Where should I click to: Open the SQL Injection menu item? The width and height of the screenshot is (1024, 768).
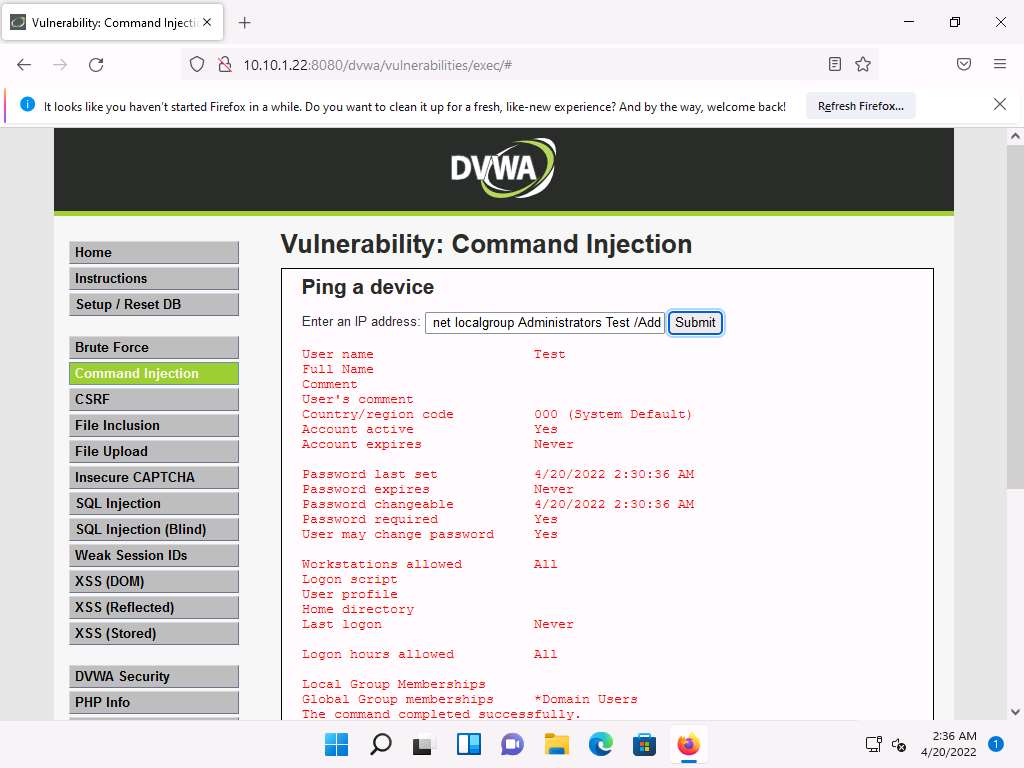[154, 504]
